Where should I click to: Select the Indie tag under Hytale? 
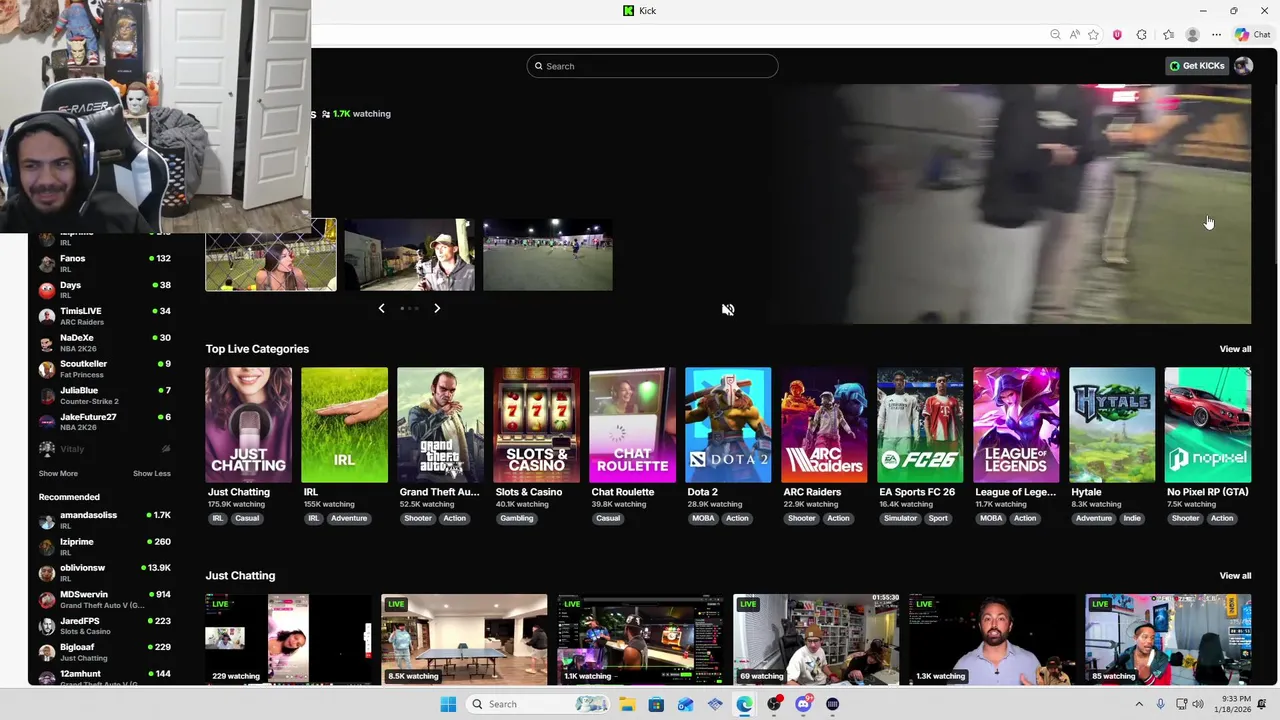(1132, 518)
